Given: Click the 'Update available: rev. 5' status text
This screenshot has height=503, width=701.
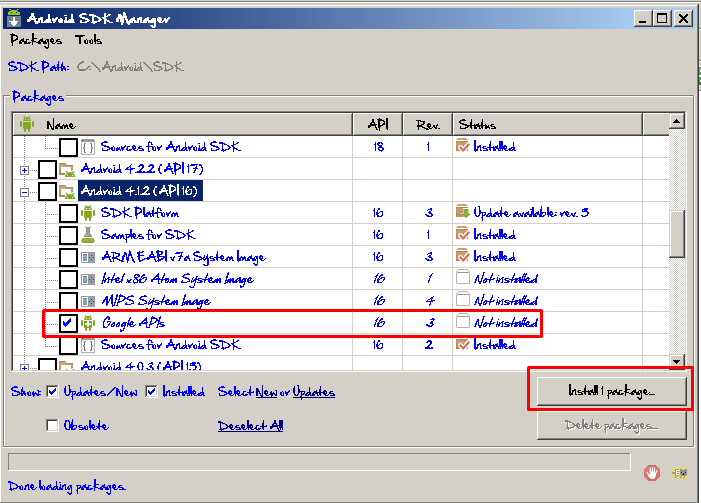Looking at the screenshot, I should 531,213.
